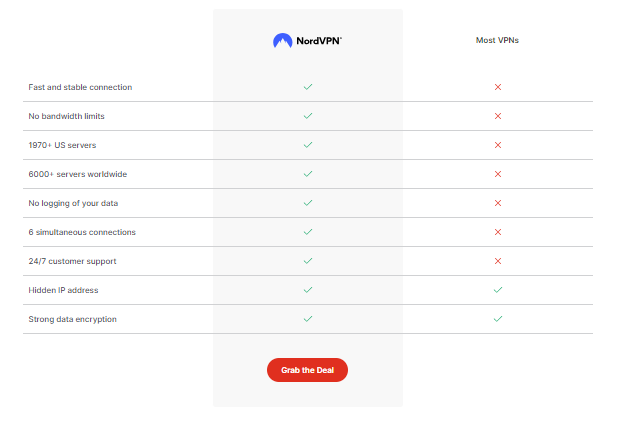Click the Most VPNs column heading
Image resolution: width=620 pixels, height=436 pixels.
497,41
